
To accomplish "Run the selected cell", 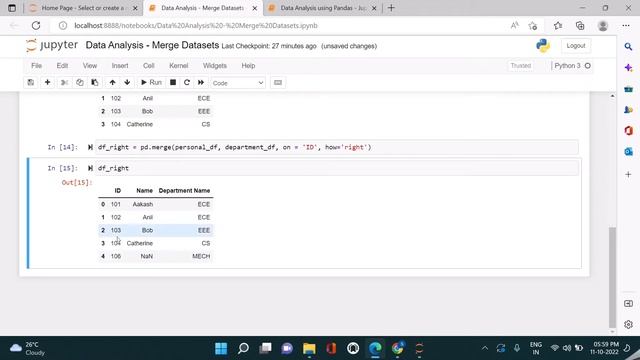I will pyautogui.click(x=151, y=82).
